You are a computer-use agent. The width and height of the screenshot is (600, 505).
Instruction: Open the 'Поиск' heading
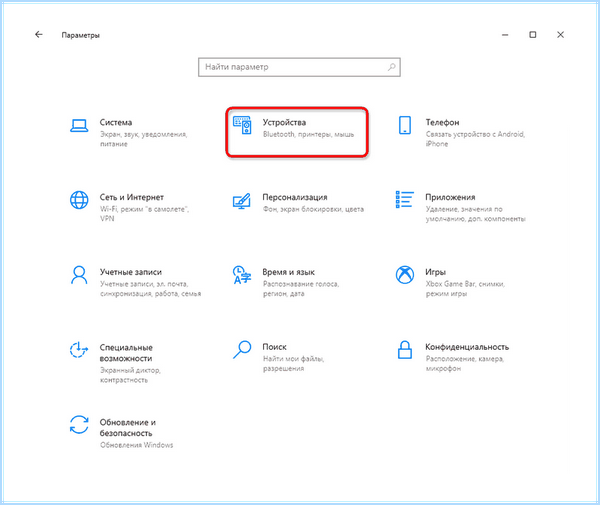[274, 347]
